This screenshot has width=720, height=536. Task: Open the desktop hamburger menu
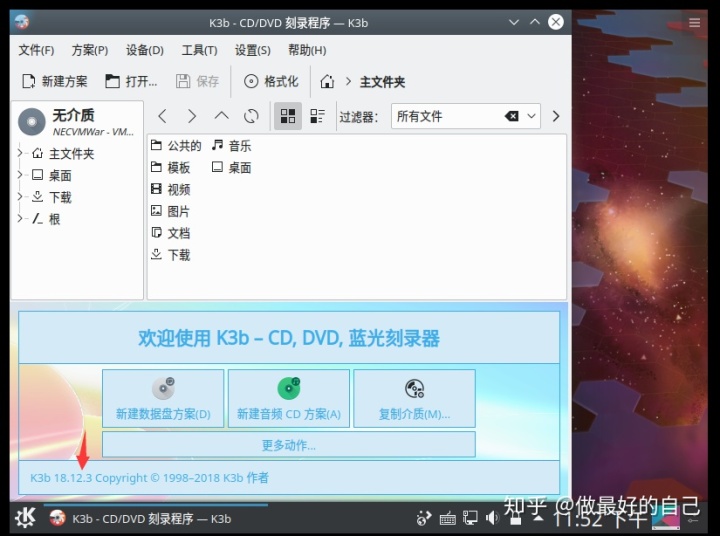[694, 23]
